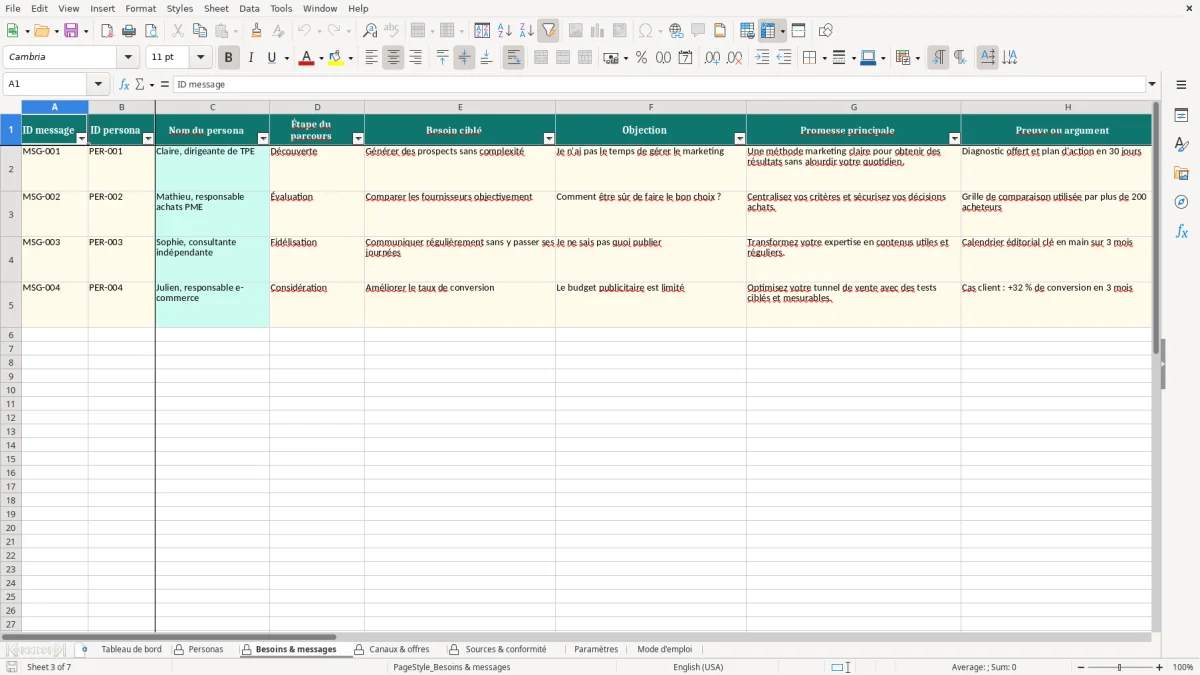
Task: Select row 3 header
Action: [11, 214]
